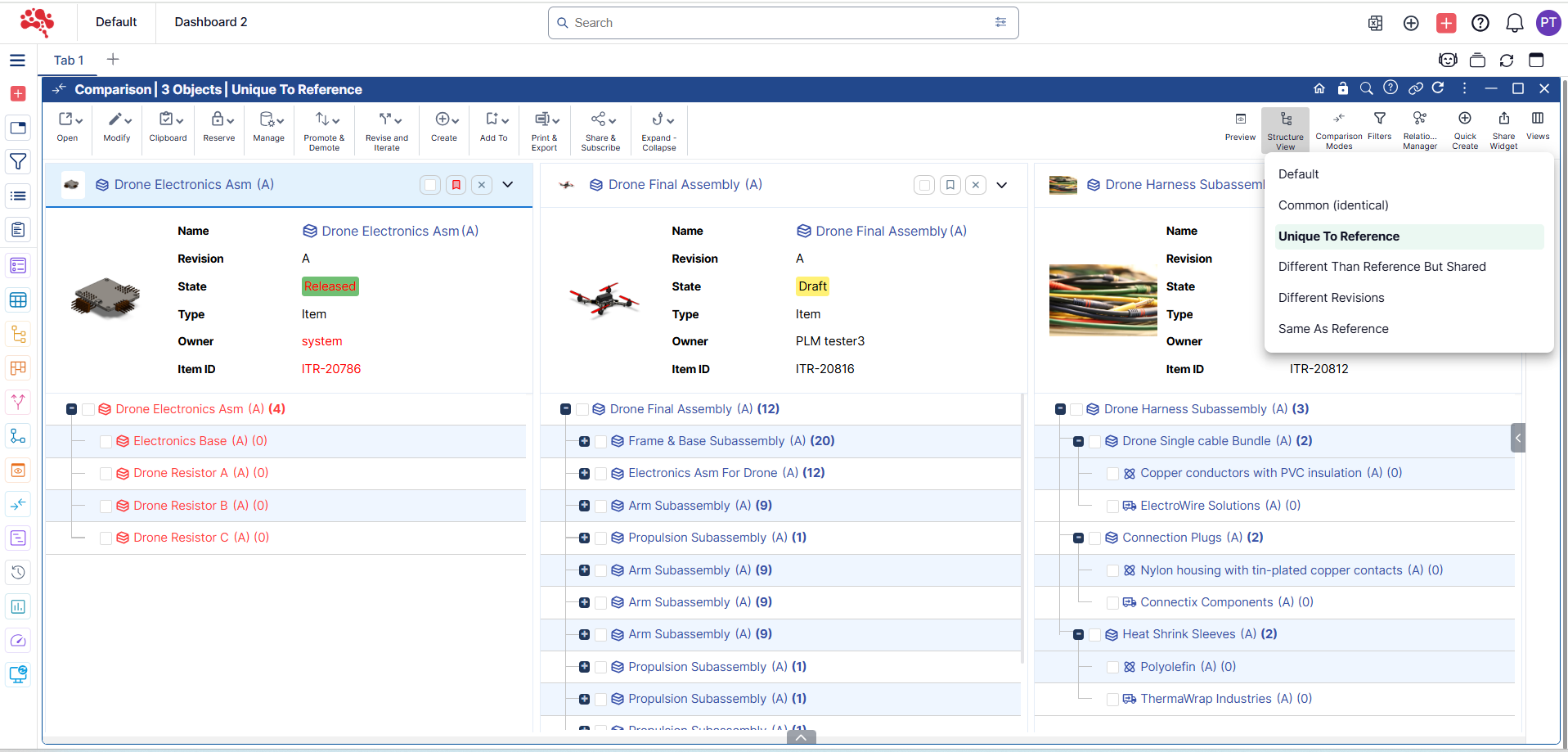Click the notification bell icon

(1514, 23)
